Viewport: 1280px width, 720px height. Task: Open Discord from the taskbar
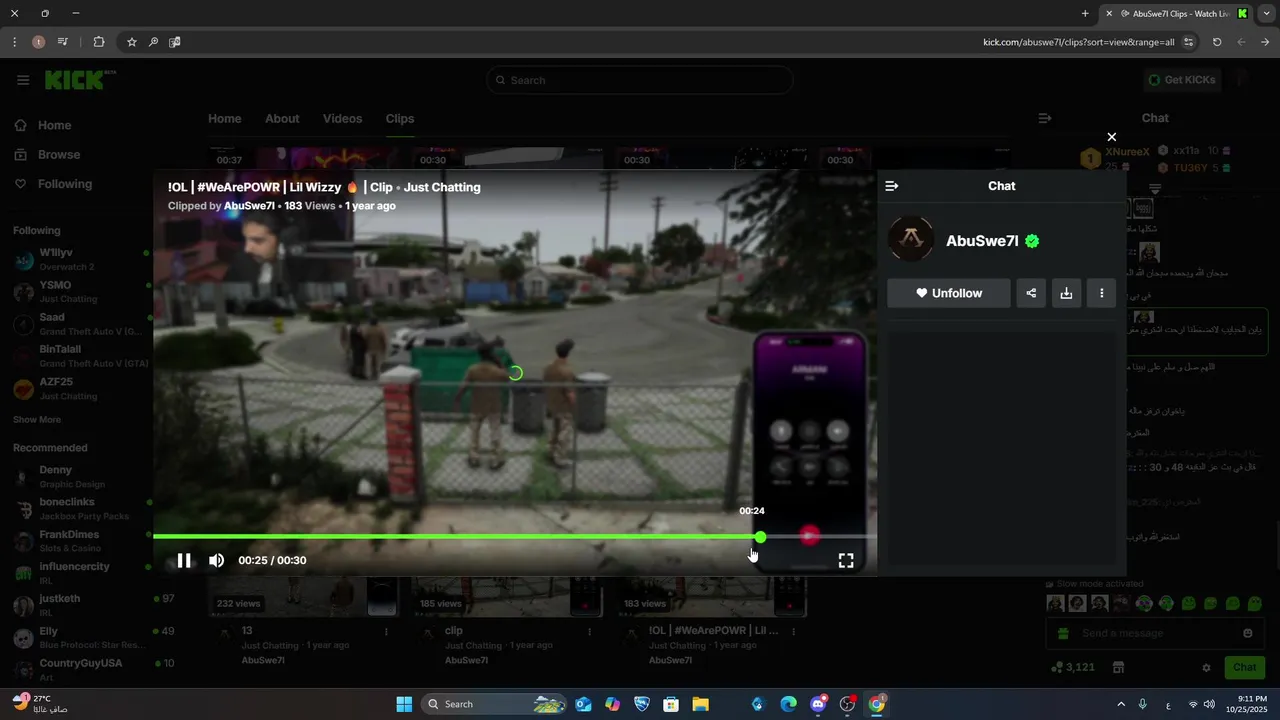coord(818,704)
